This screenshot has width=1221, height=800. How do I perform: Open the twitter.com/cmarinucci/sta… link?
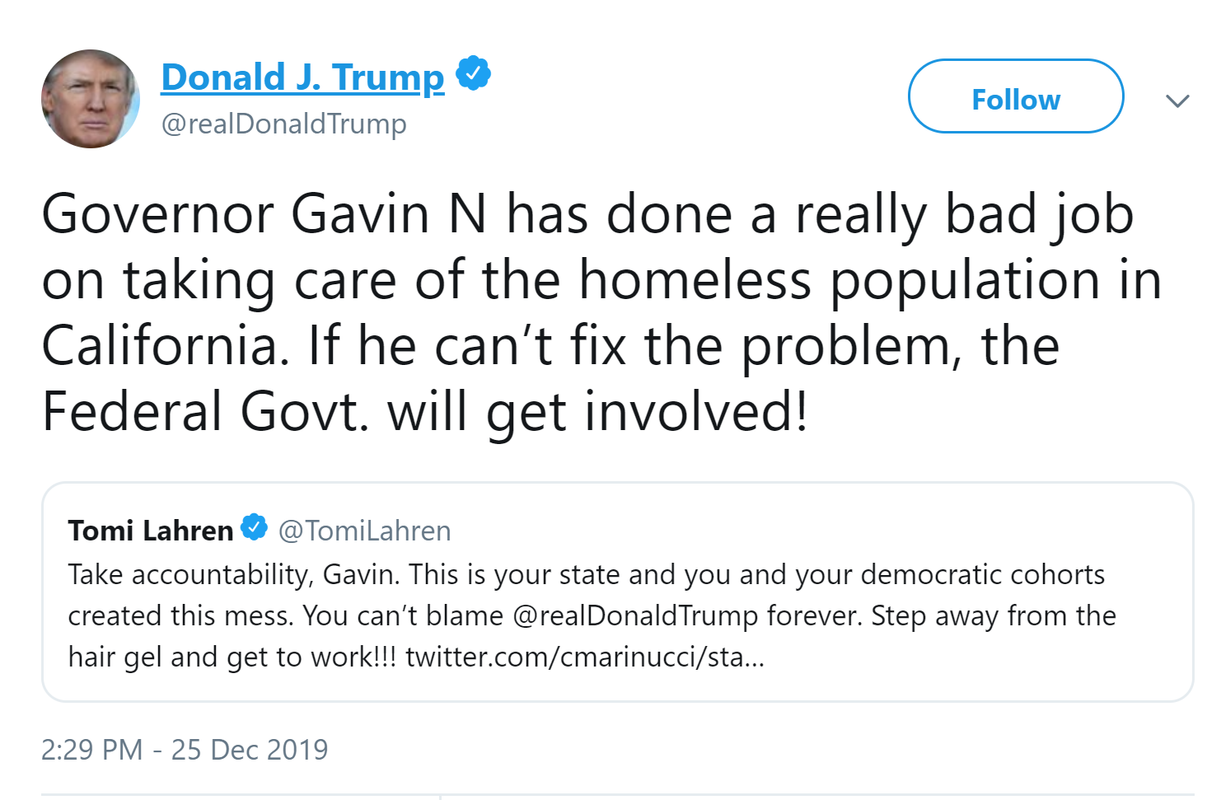coord(585,659)
